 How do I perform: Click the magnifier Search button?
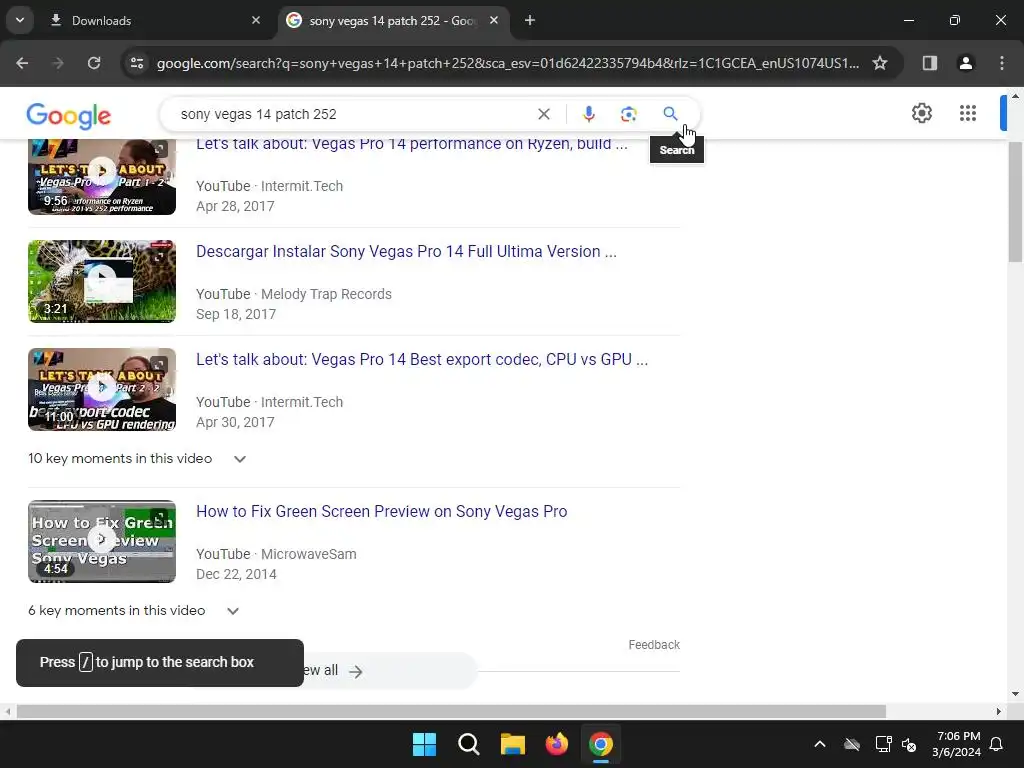pyautogui.click(x=670, y=114)
